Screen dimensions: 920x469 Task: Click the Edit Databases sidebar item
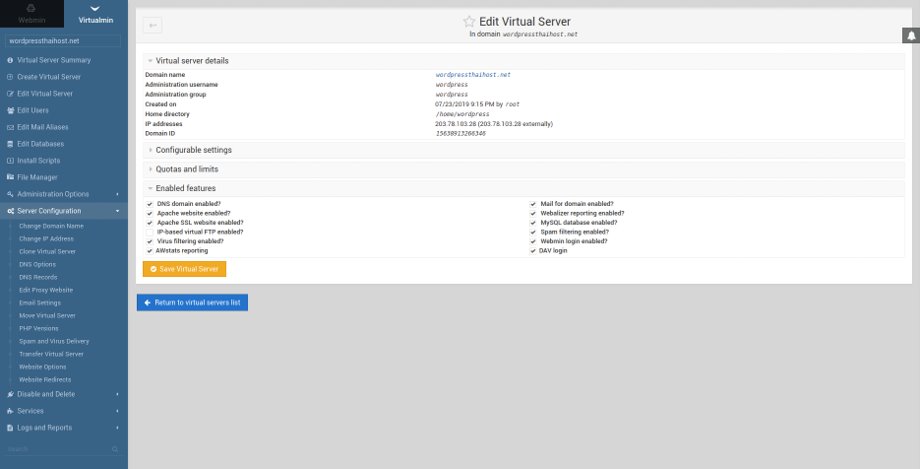(x=40, y=144)
